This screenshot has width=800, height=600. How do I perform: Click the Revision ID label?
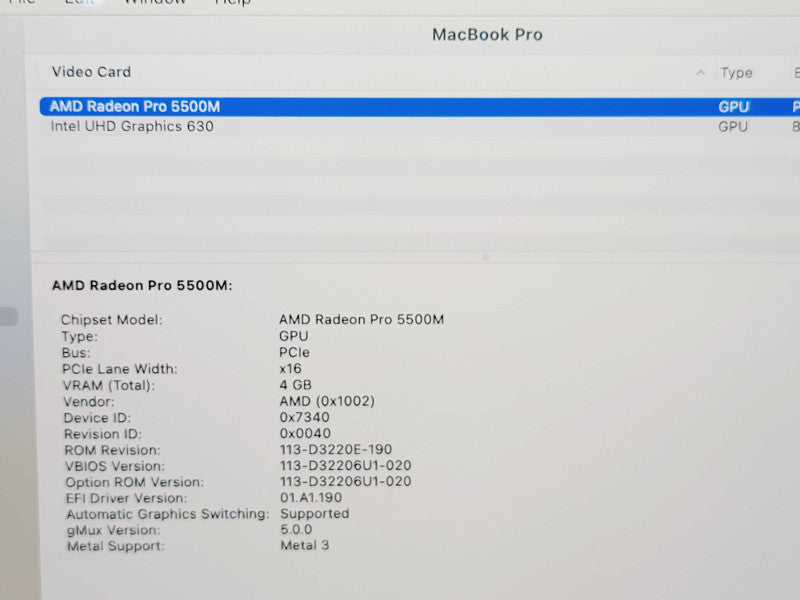[103, 434]
